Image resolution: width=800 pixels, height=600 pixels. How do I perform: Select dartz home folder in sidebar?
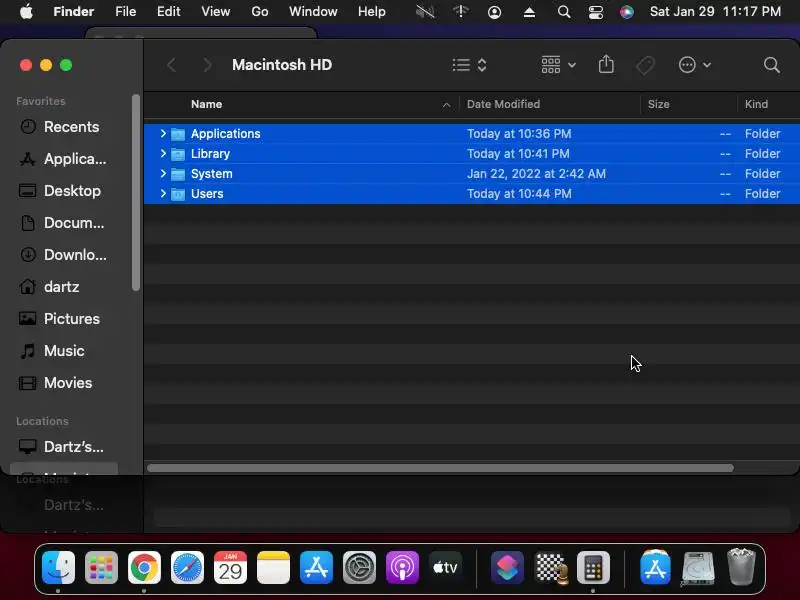(x=64, y=287)
